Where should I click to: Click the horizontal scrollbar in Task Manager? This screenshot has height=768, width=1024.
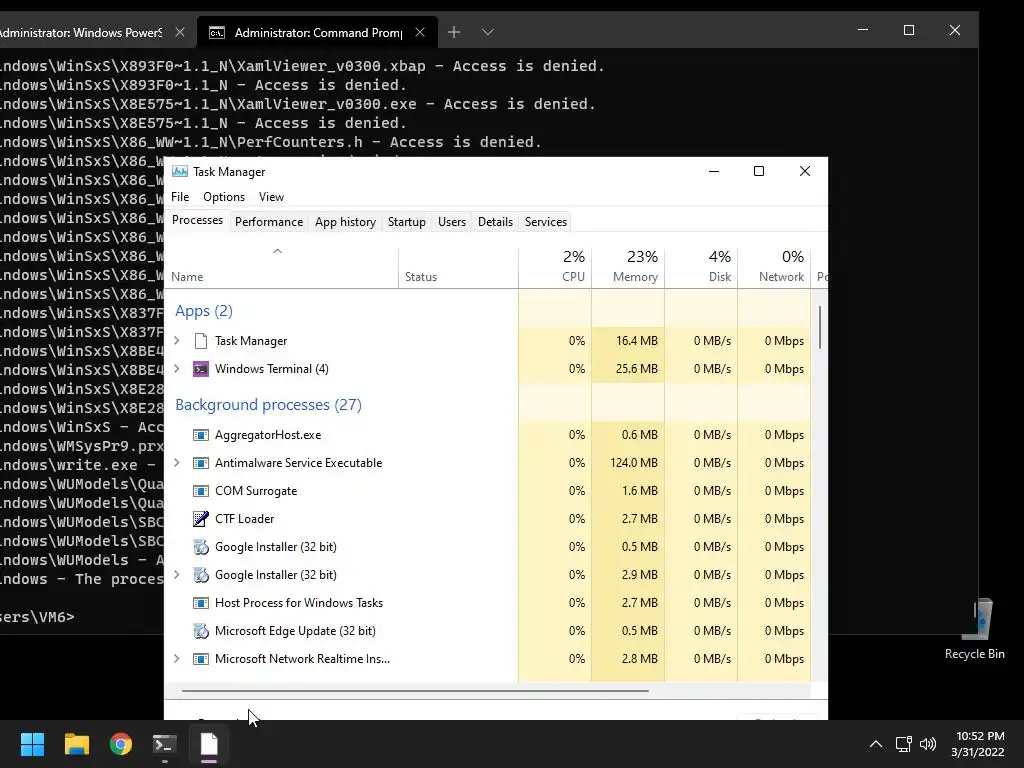415,690
